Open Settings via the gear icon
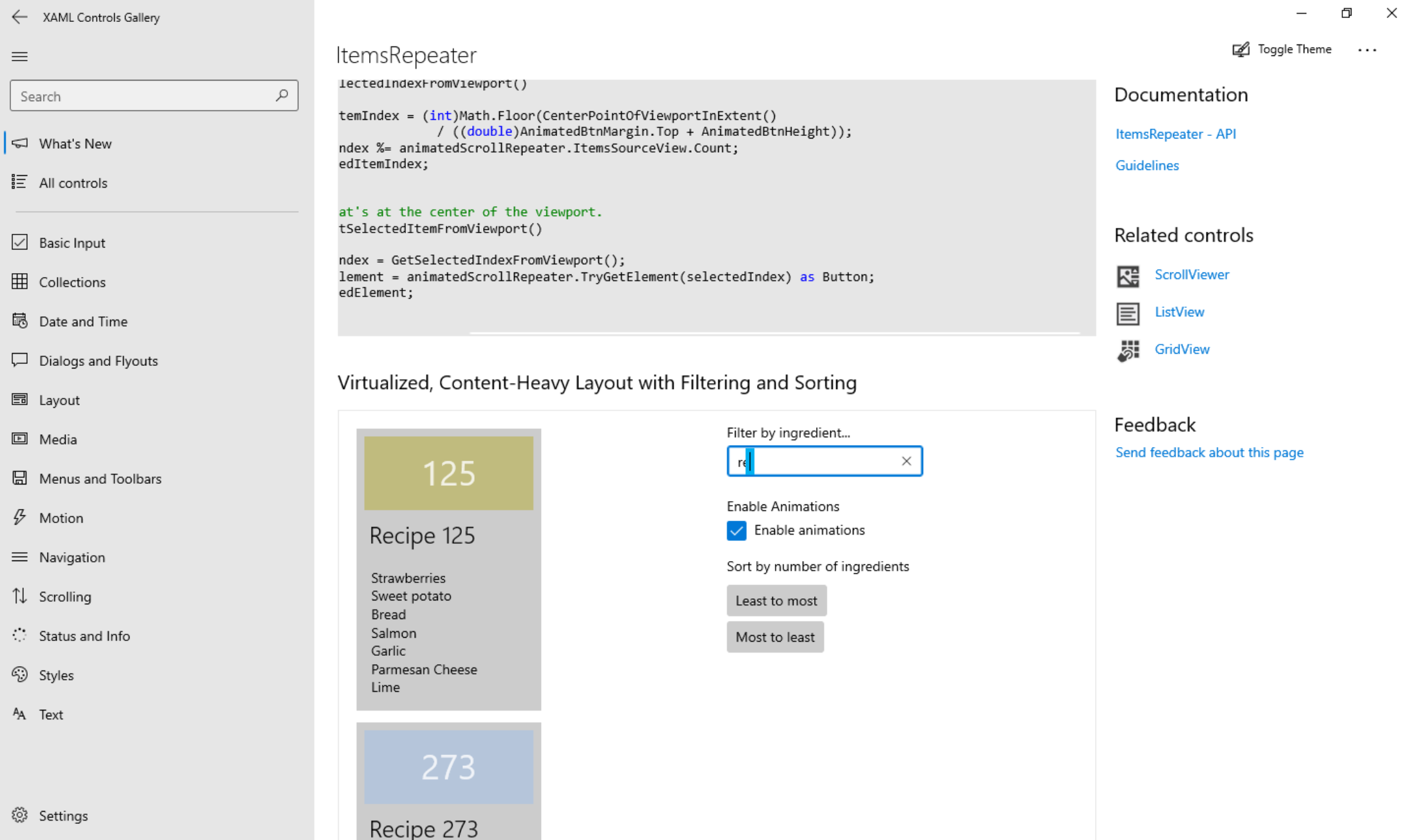The width and height of the screenshot is (1410, 840). (x=19, y=815)
